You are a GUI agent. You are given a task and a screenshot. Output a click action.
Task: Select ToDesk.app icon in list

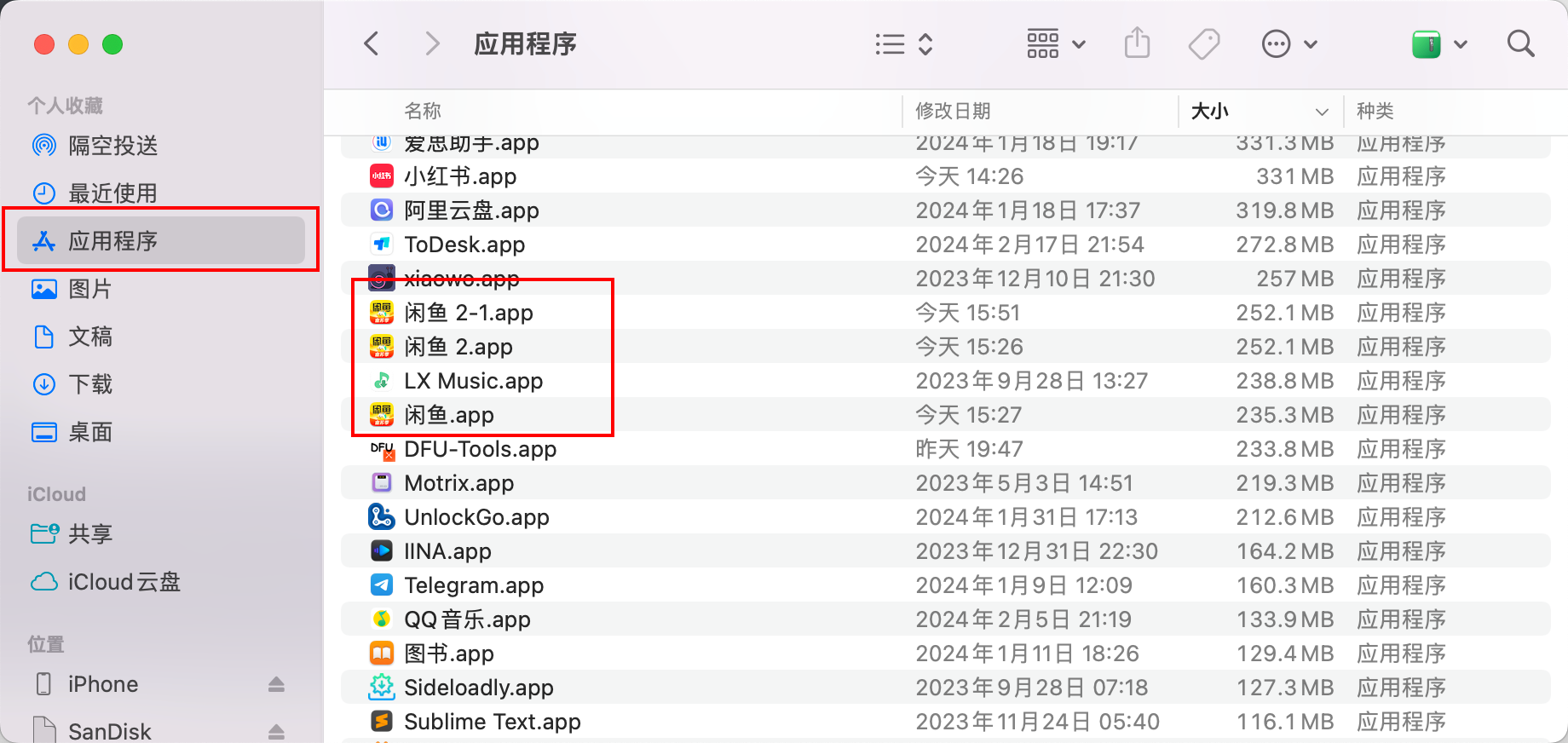pyautogui.click(x=381, y=245)
